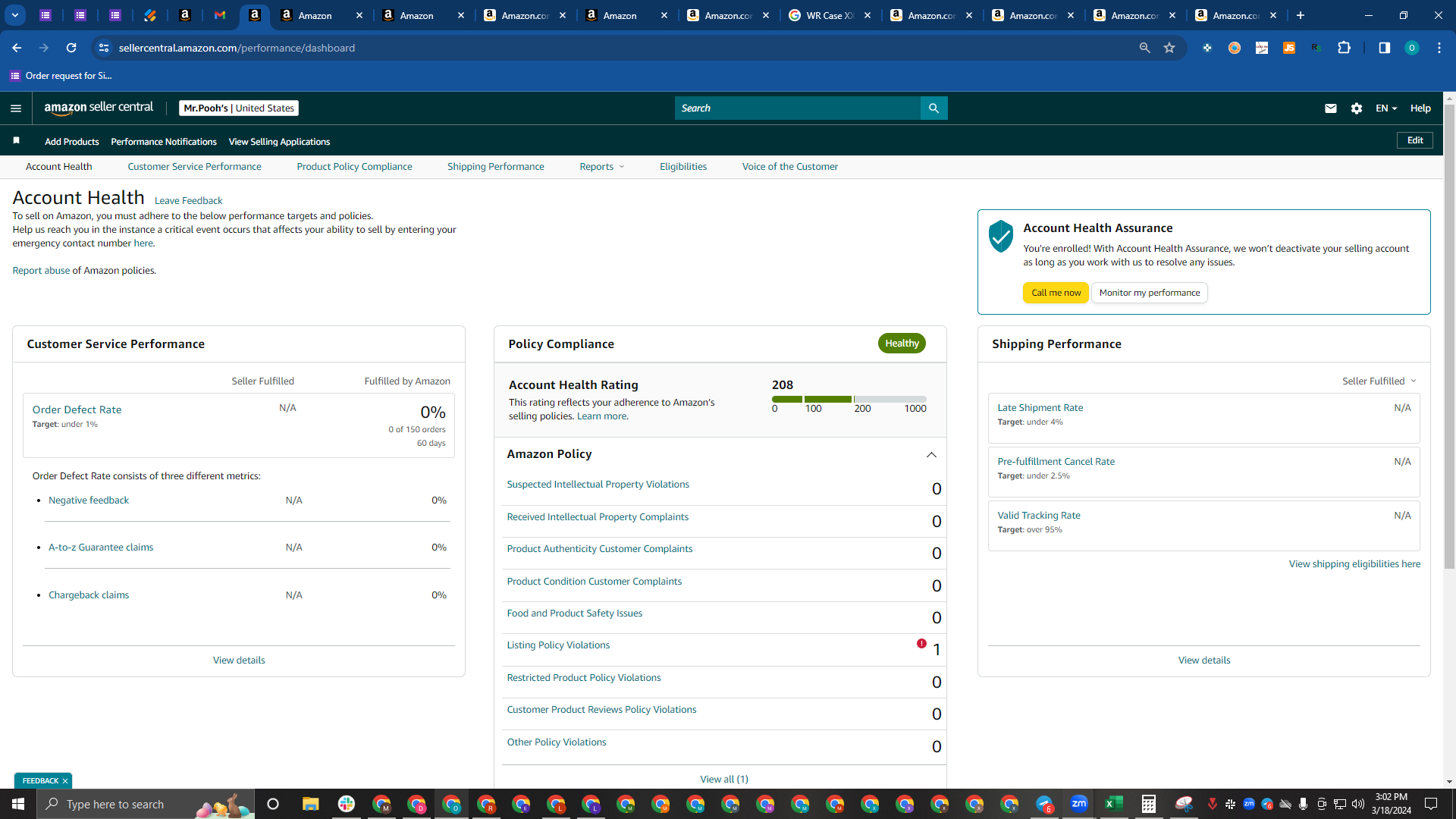Click the Monitor my performance button
This screenshot has height=819, width=1456.
(x=1150, y=293)
